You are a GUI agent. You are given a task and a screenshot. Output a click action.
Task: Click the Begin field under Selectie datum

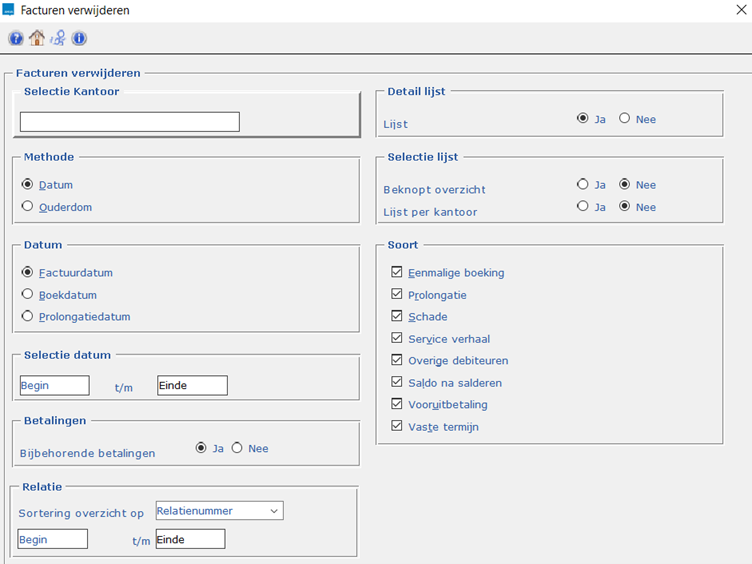[x=55, y=386]
